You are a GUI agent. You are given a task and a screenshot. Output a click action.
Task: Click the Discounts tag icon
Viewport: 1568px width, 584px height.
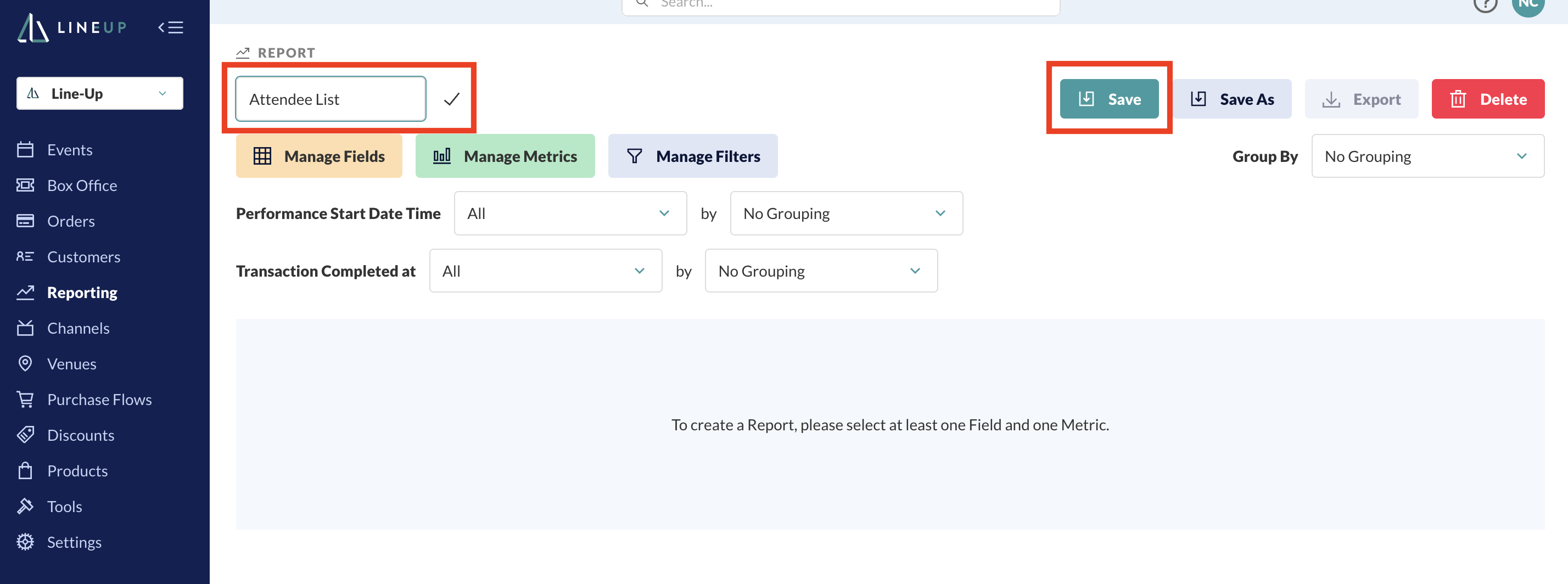25,434
